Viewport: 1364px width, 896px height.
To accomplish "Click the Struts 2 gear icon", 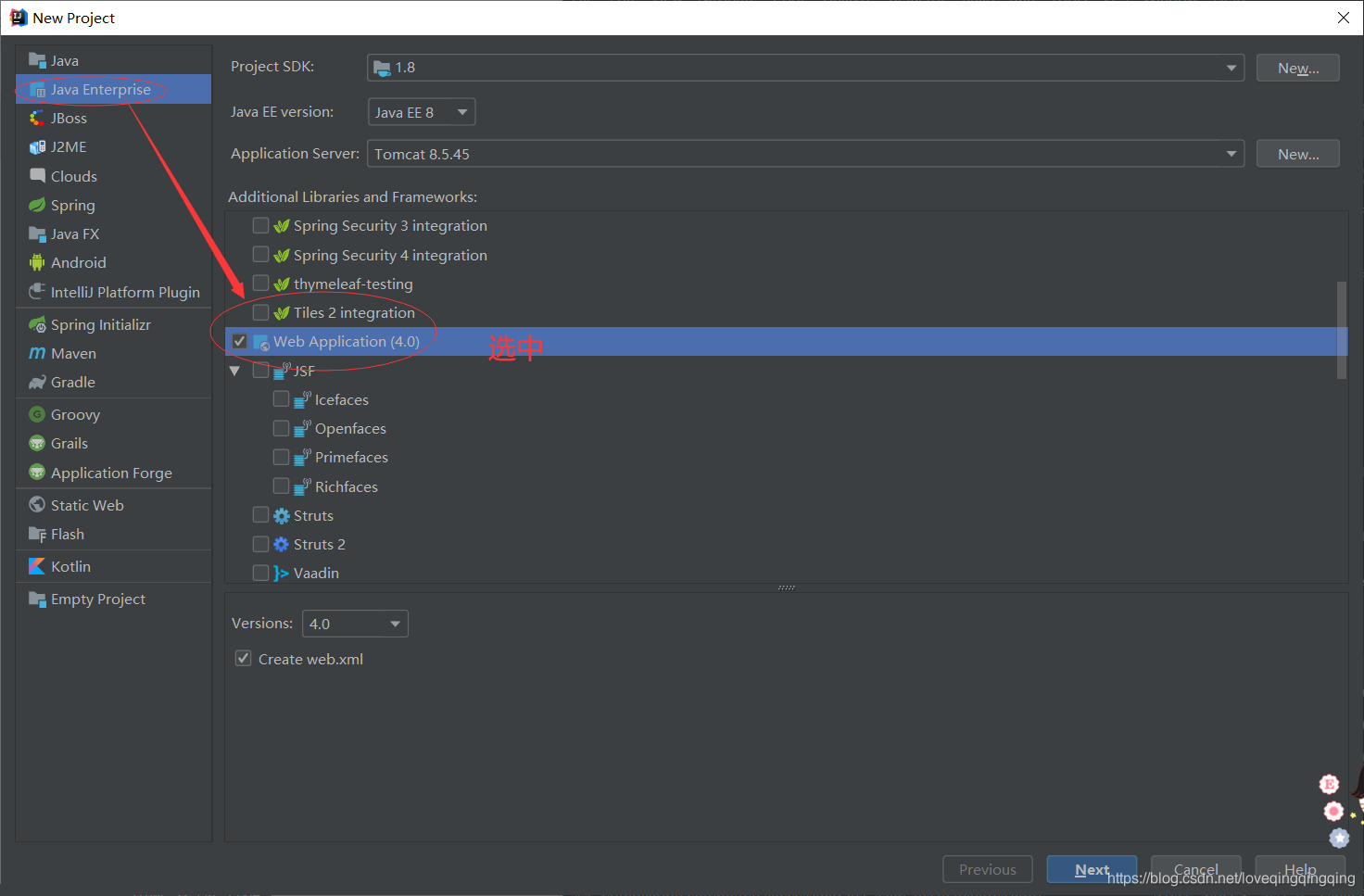I will (x=282, y=545).
